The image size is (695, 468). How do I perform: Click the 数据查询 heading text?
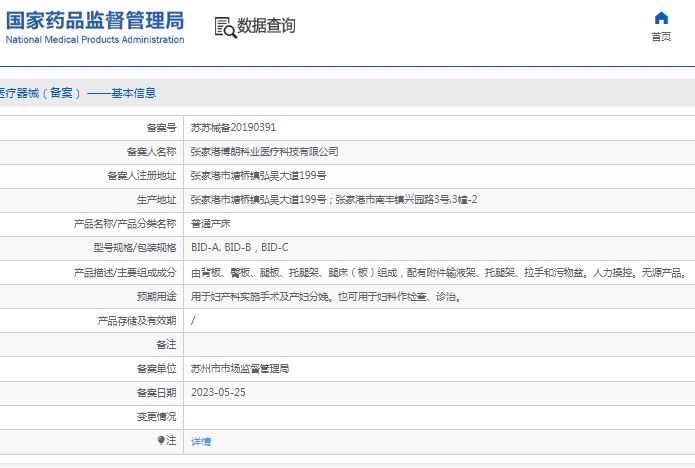(x=266, y=26)
